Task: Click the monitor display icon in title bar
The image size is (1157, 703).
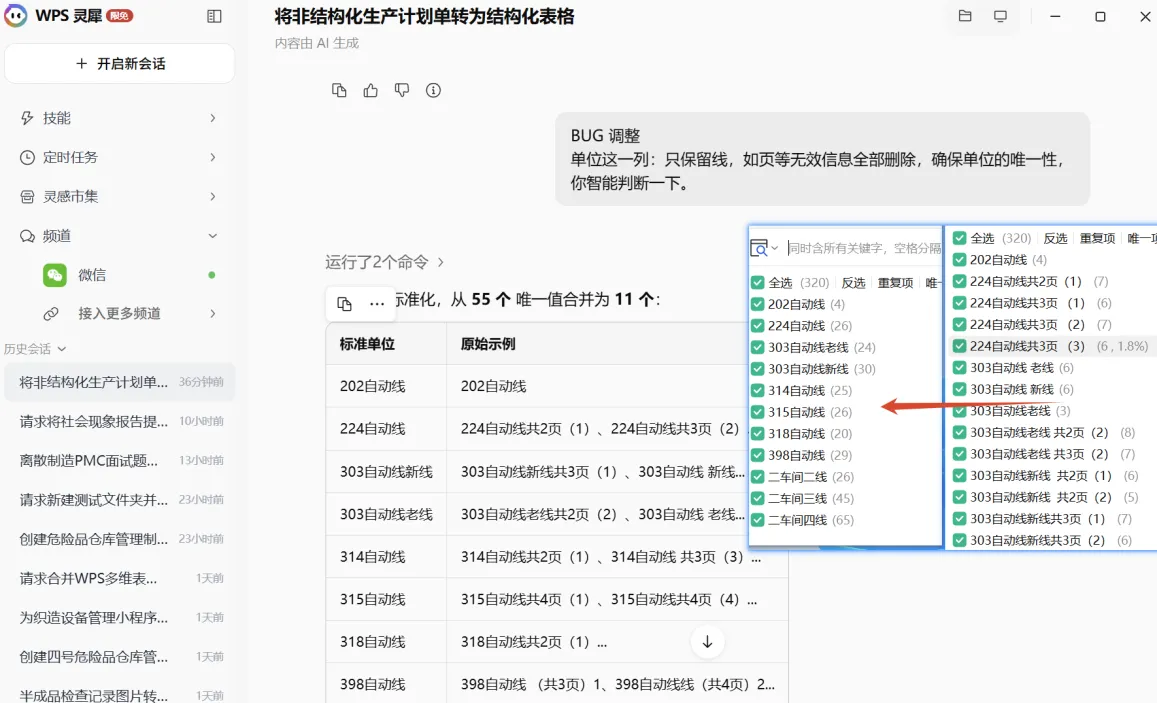Action: pos(1000,15)
